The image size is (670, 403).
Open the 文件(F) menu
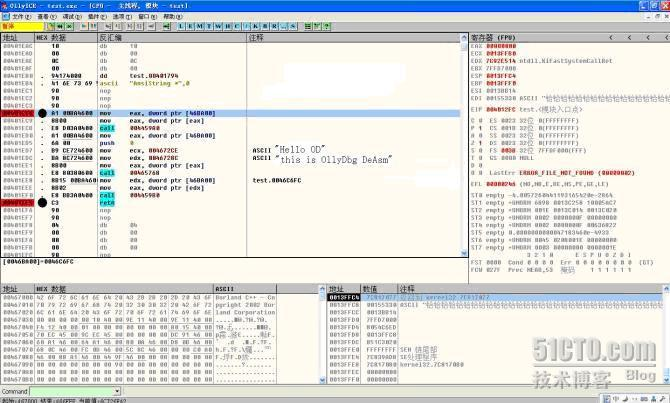click(21, 16)
